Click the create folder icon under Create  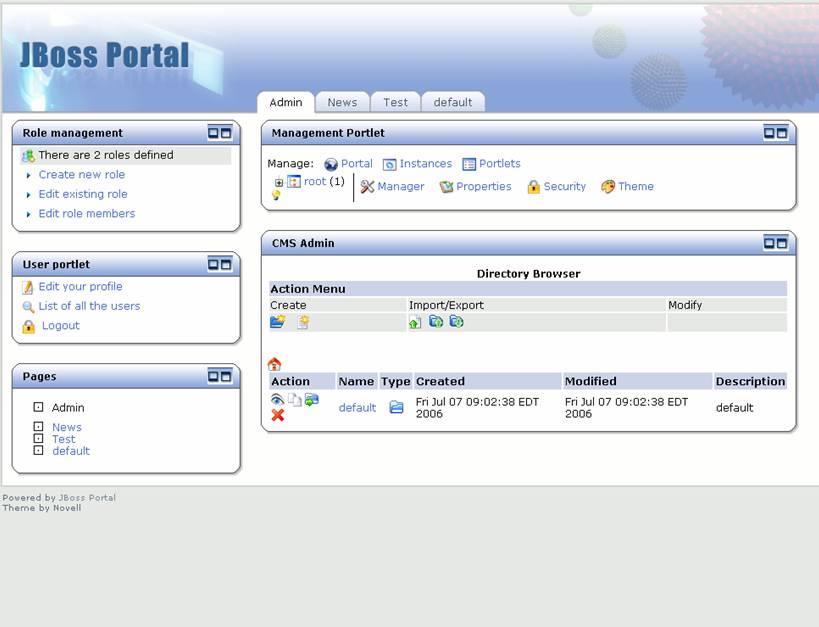[277, 321]
